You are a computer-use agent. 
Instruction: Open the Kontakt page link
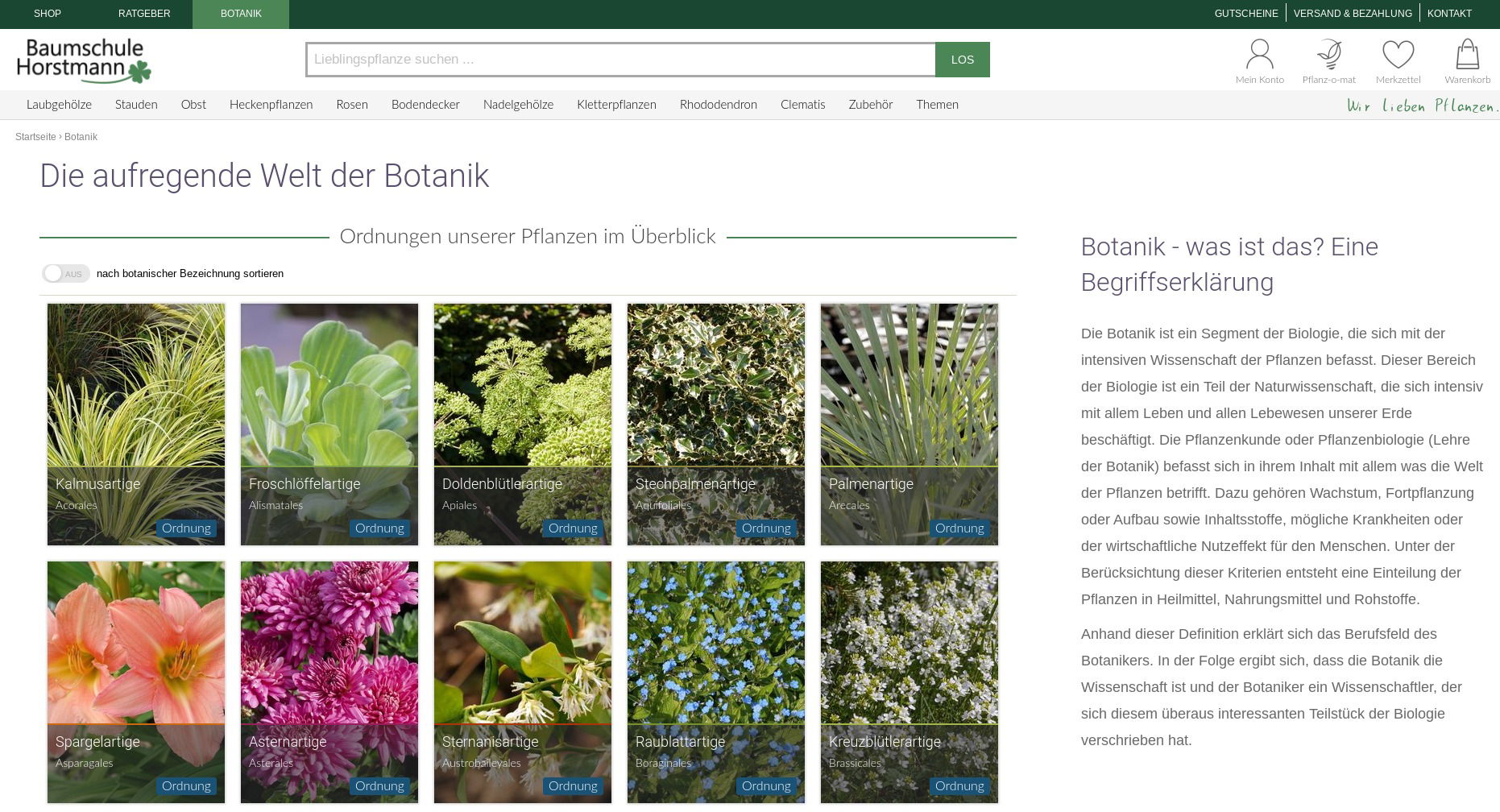pos(1448,14)
